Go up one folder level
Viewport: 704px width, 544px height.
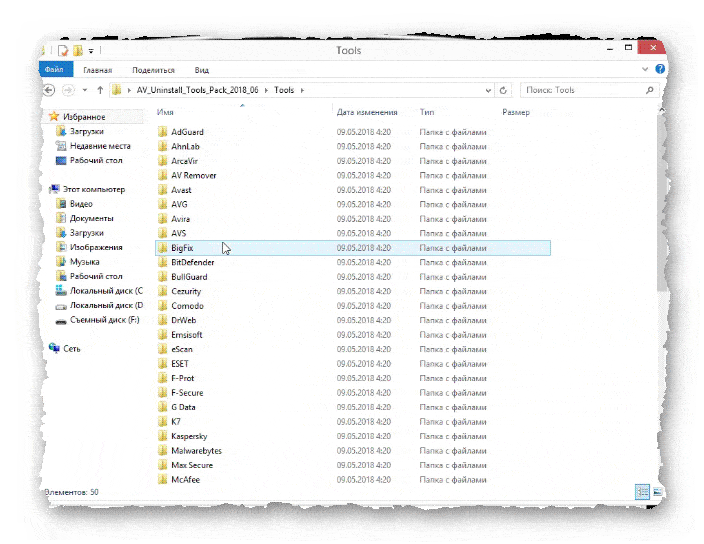[x=100, y=90]
